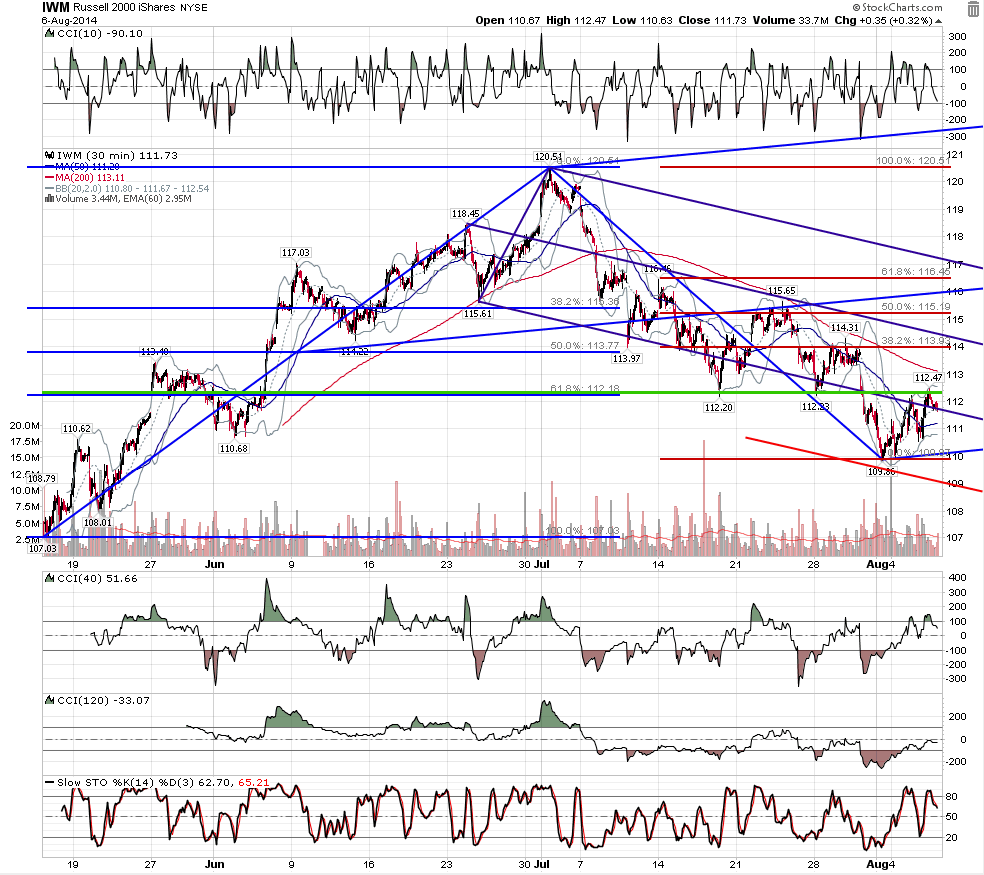Click the 107.03 starting price label

pos(43,549)
